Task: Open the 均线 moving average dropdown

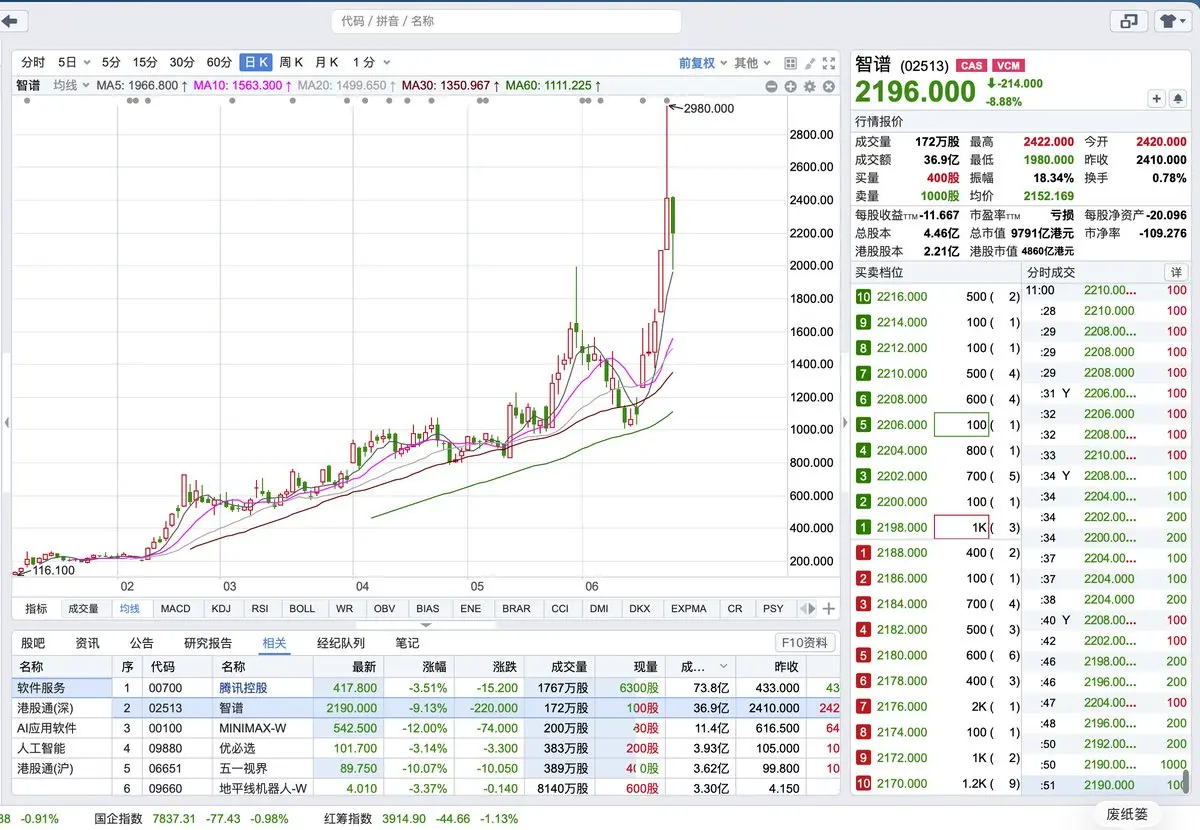Action: click(x=72, y=86)
